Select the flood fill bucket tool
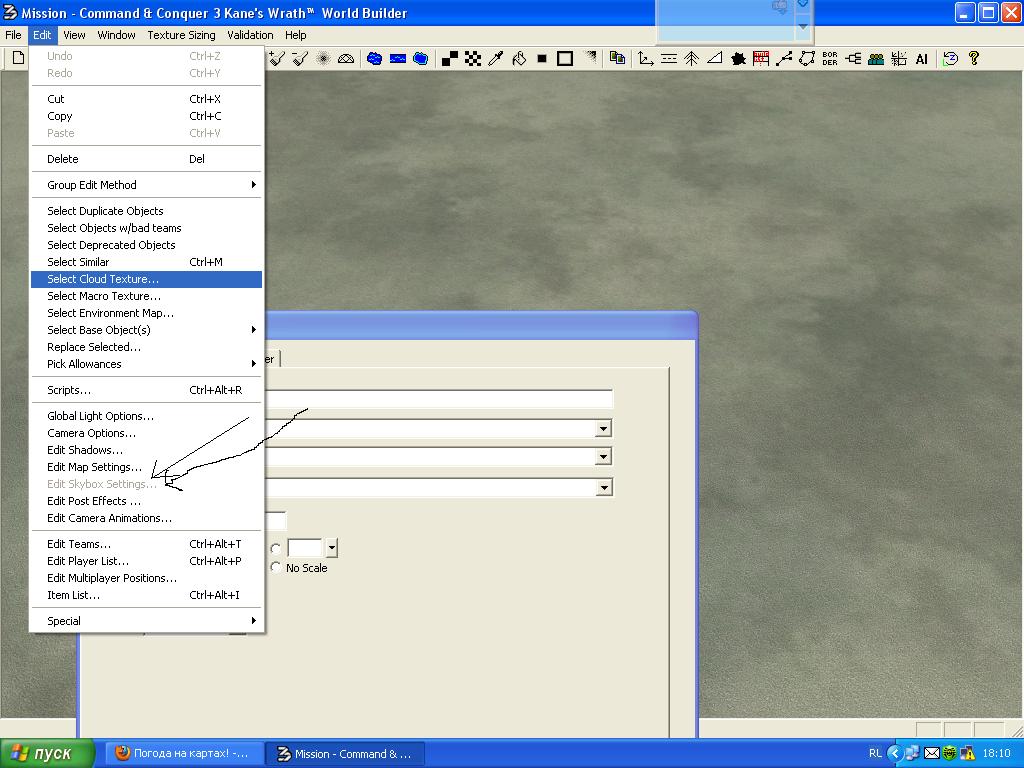The width and height of the screenshot is (1024, 768). pyautogui.click(x=519, y=59)
